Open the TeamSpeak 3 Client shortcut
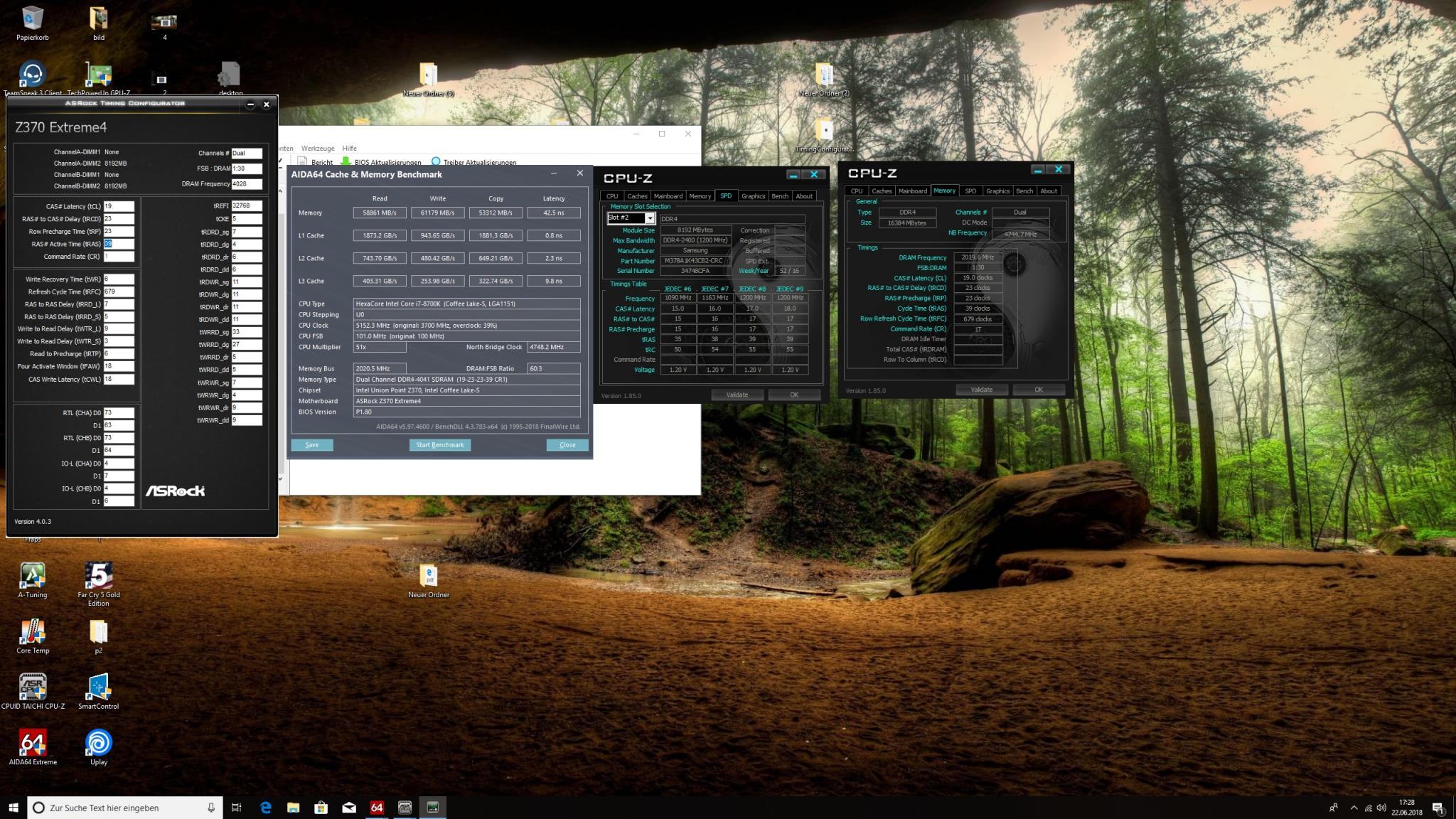Screen dimensions: 1456x819 tap(32, 77)
